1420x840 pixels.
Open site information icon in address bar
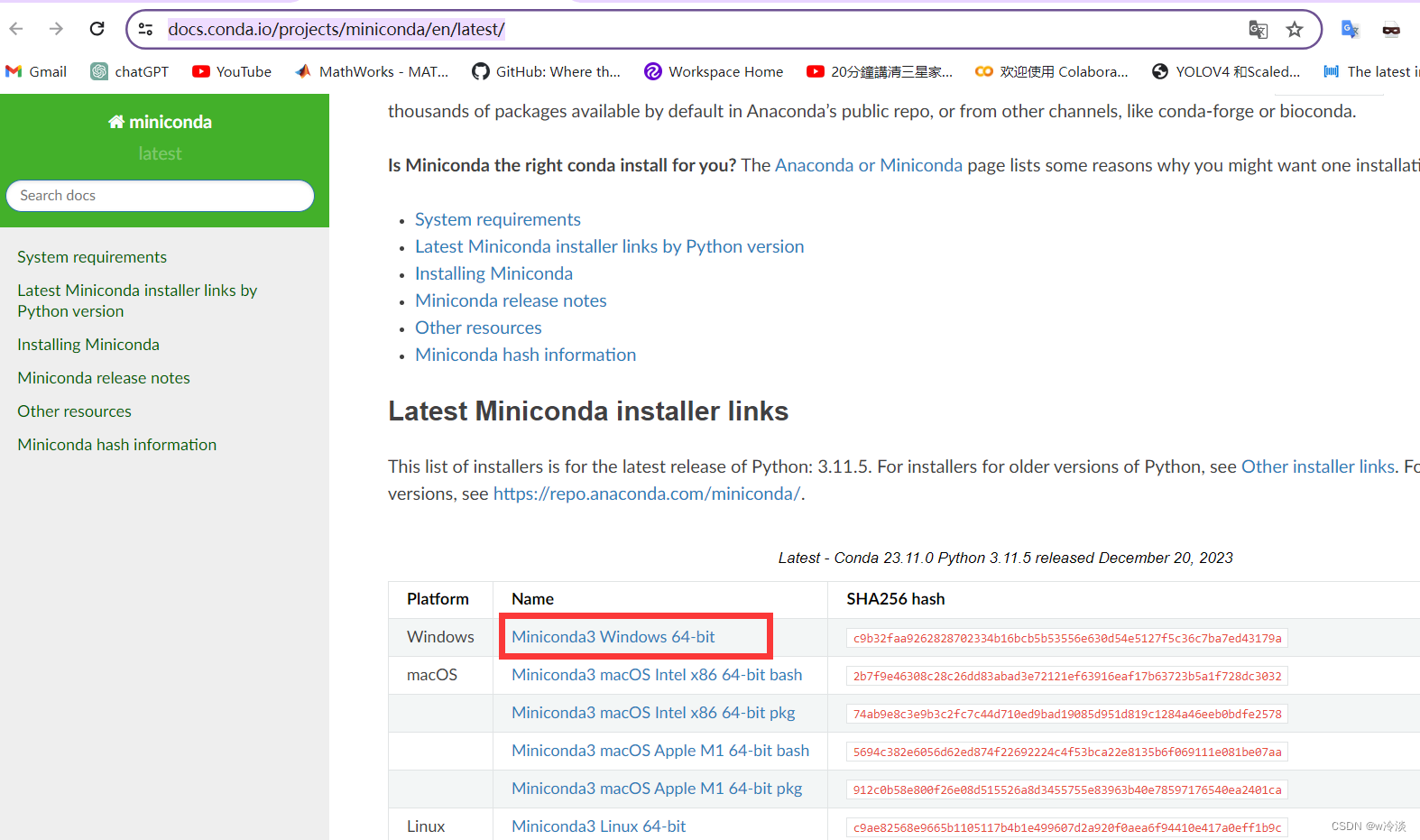point(145,29)
